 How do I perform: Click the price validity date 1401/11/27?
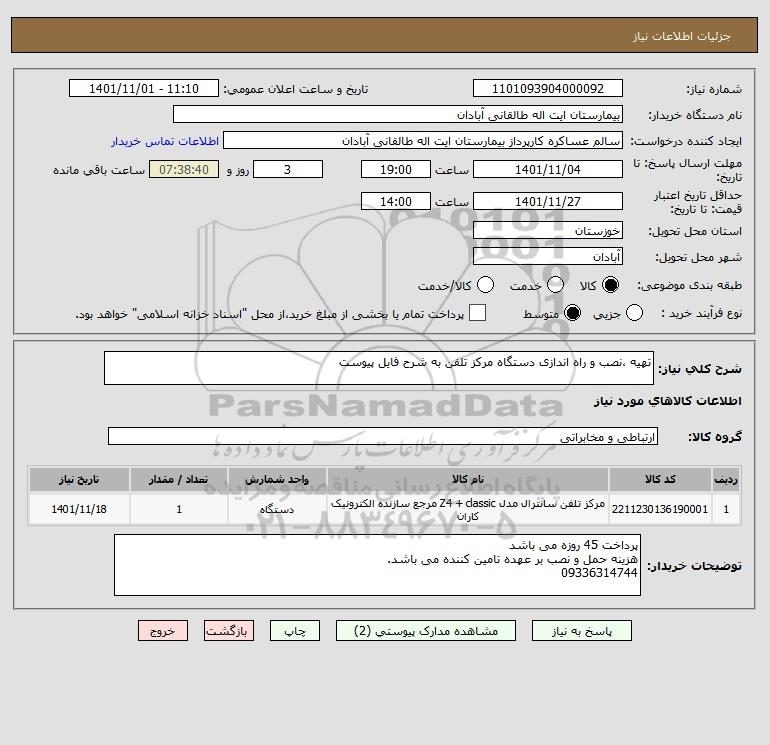click(548, 201)
